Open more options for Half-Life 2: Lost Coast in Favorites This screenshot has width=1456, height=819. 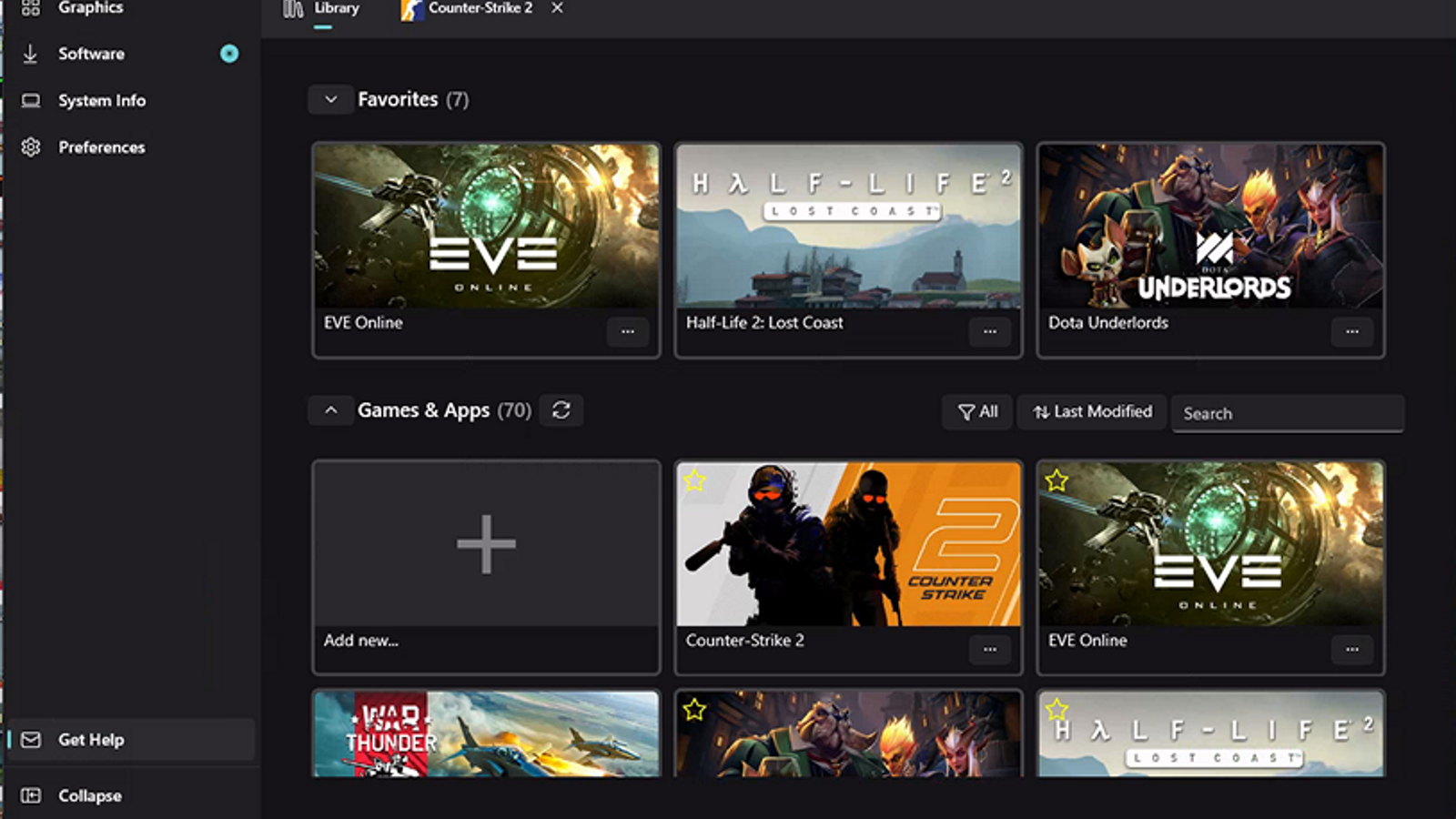pyautogui.click(x=990, y=331)
